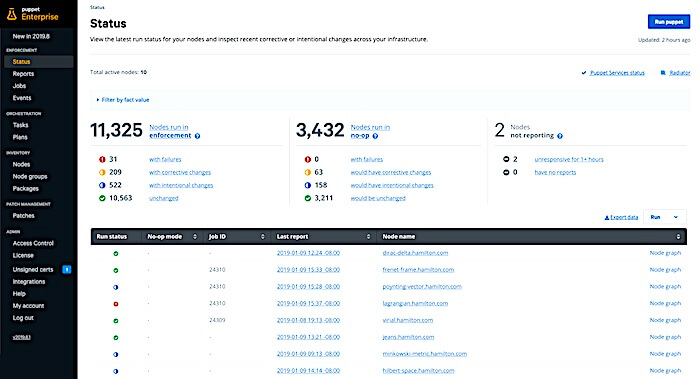The image size is (700, 379).
Task: Open the virial.hamilton.com node link
Action: coord(408,320)
